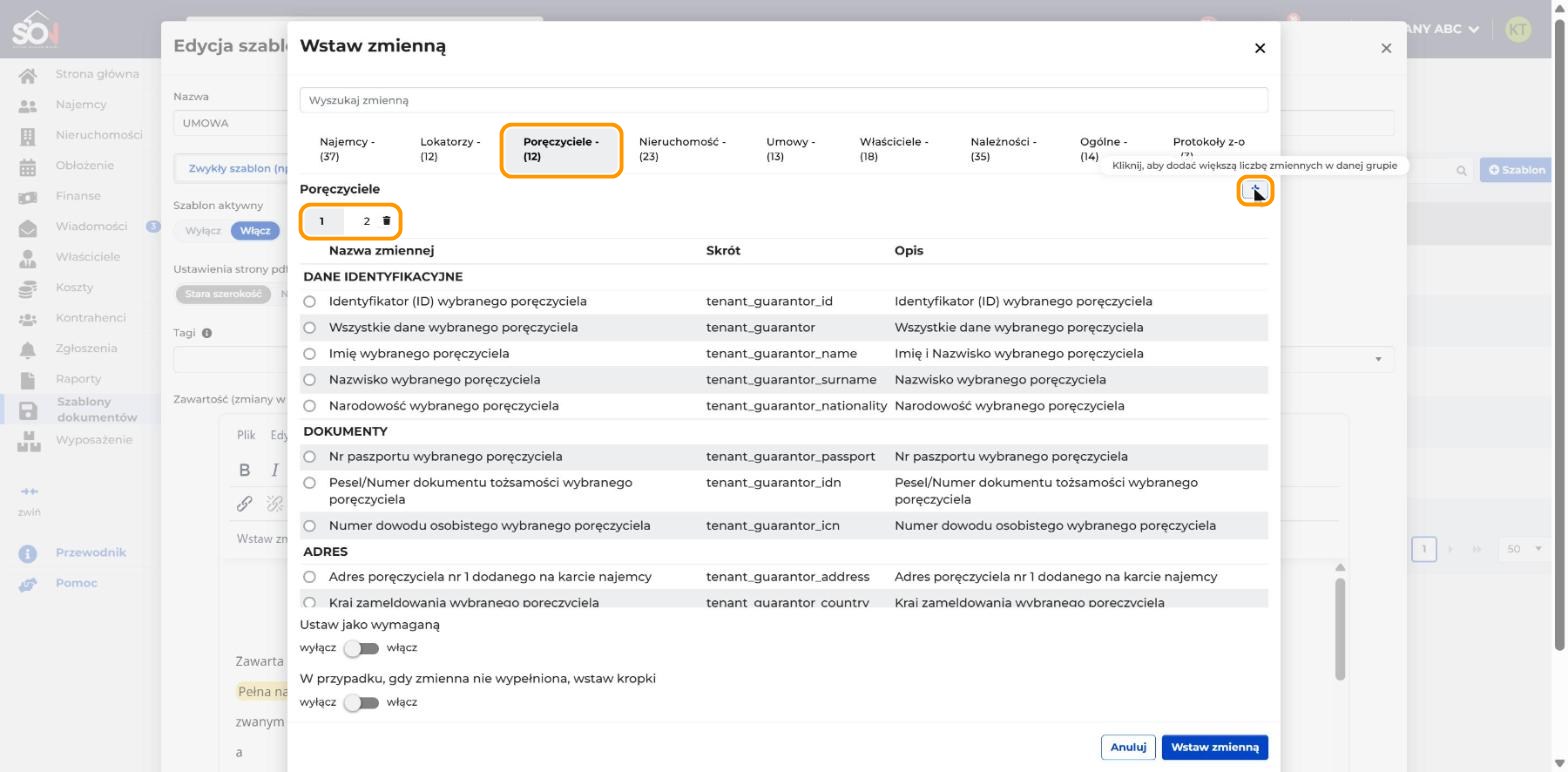Viewport: 1568px width, 772px height.
Task: Select radio for Identyfikator (ID) wybranego poręczyciela
Action: click(310, 302)
